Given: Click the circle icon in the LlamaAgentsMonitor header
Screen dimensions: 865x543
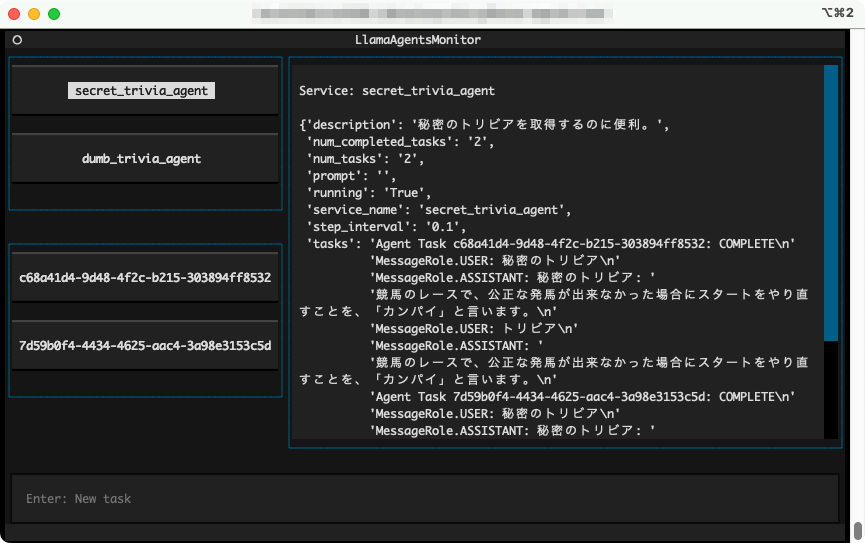Looking at the screenshot, I should tap(17, 40).
